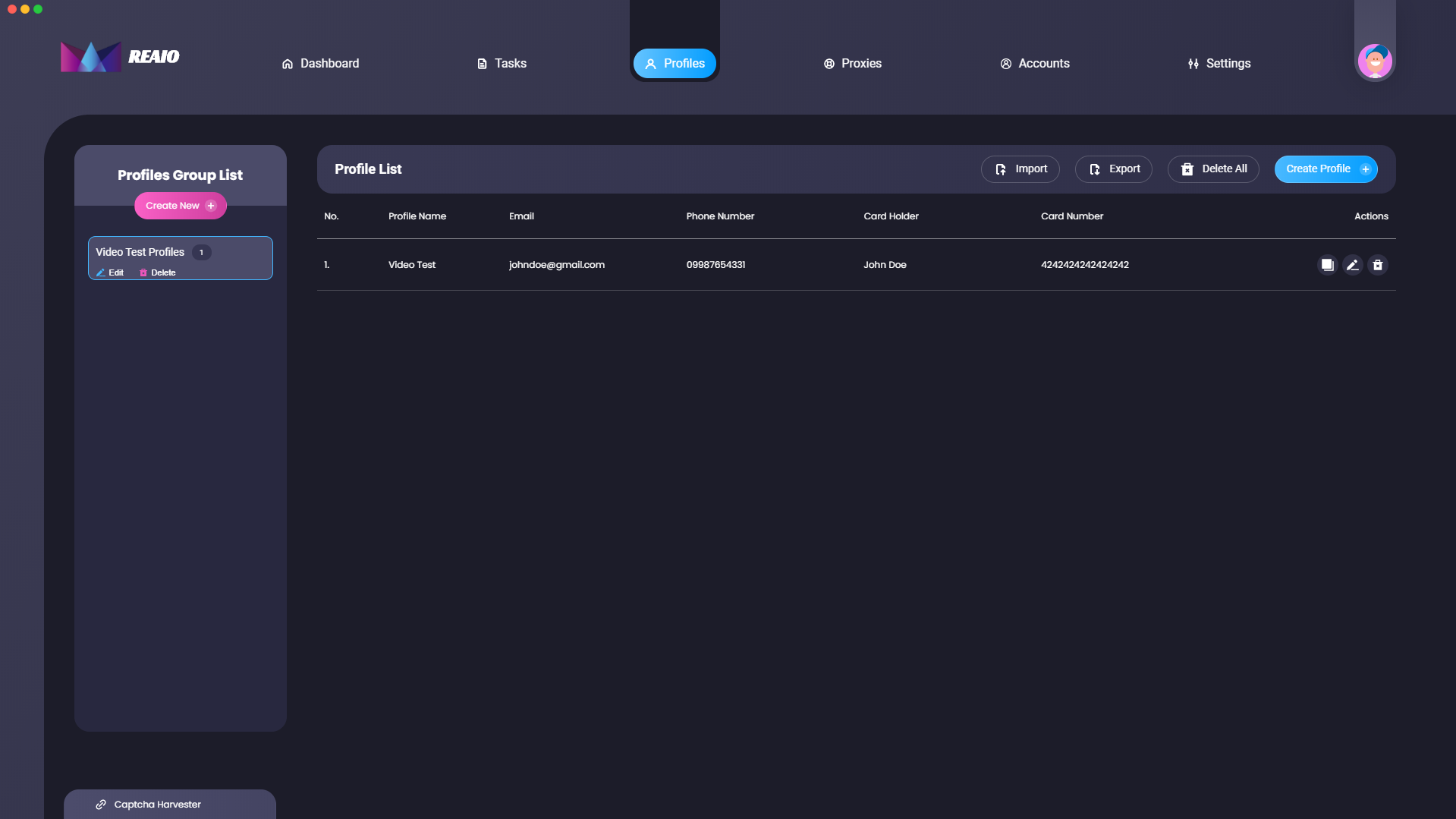The height and width of the screenshot is (819, 1456).
Task: Open the Settings tab
Action: pos(1219,64)
